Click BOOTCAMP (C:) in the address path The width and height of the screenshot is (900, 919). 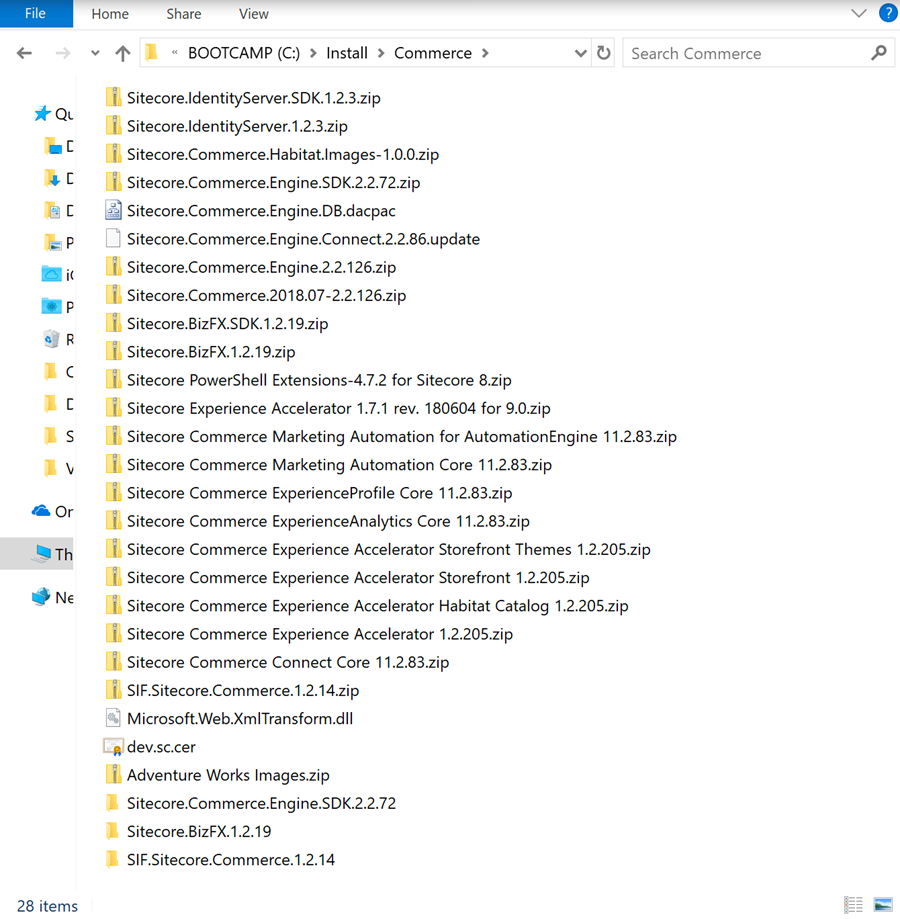(244, 53)
